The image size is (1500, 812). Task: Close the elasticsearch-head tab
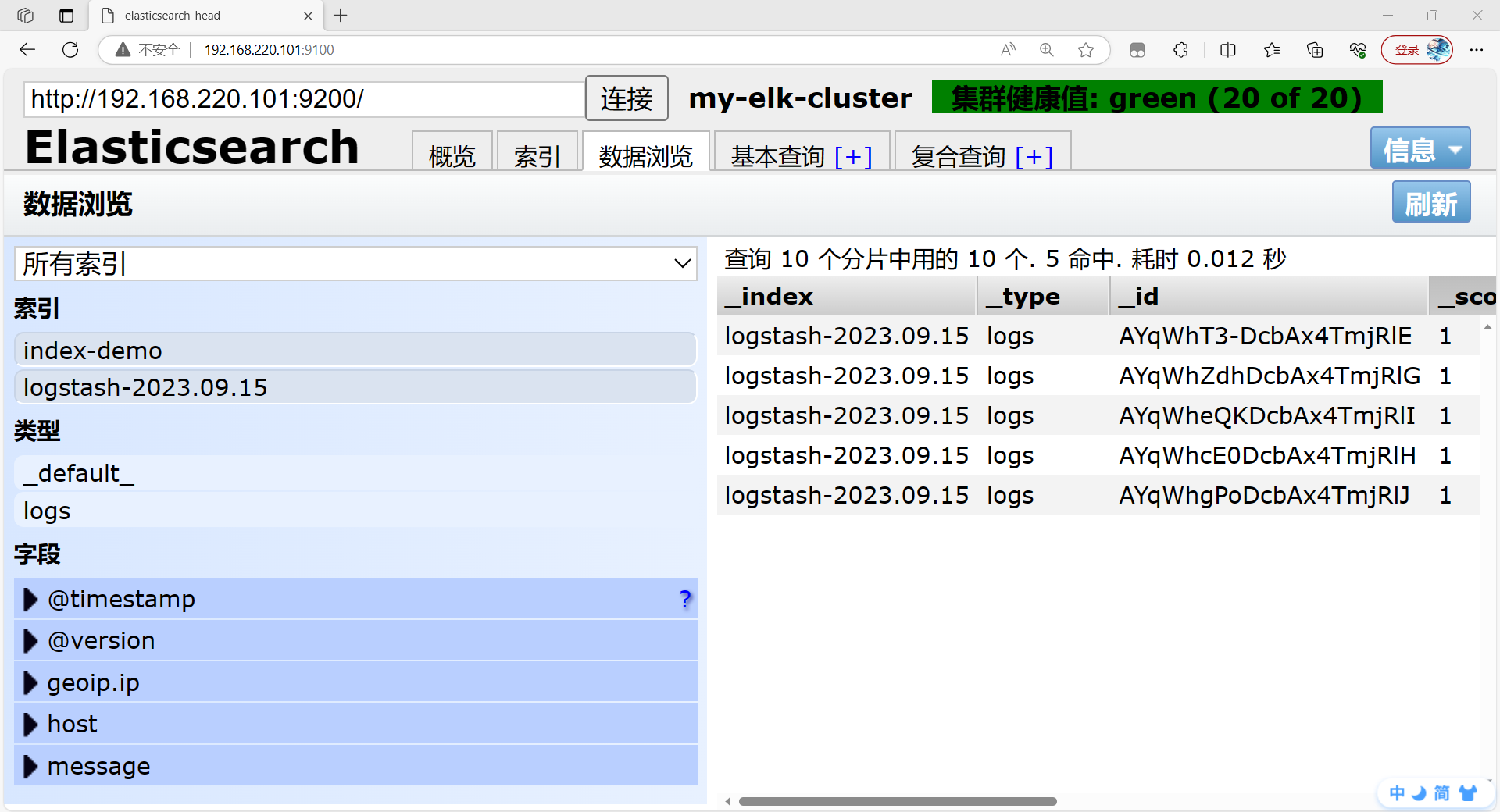tap(308, 16)
